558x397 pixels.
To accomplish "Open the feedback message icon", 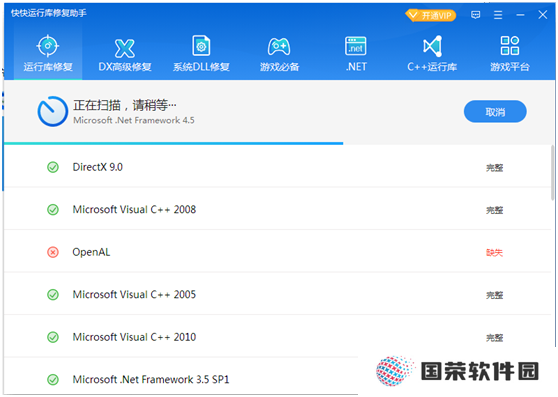I will (475, 15).
